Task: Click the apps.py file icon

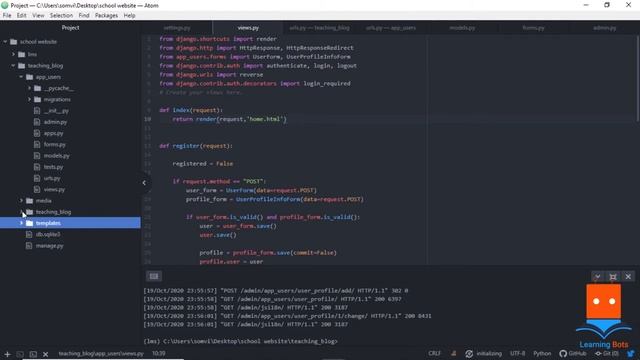Action: tap(37, 133)
